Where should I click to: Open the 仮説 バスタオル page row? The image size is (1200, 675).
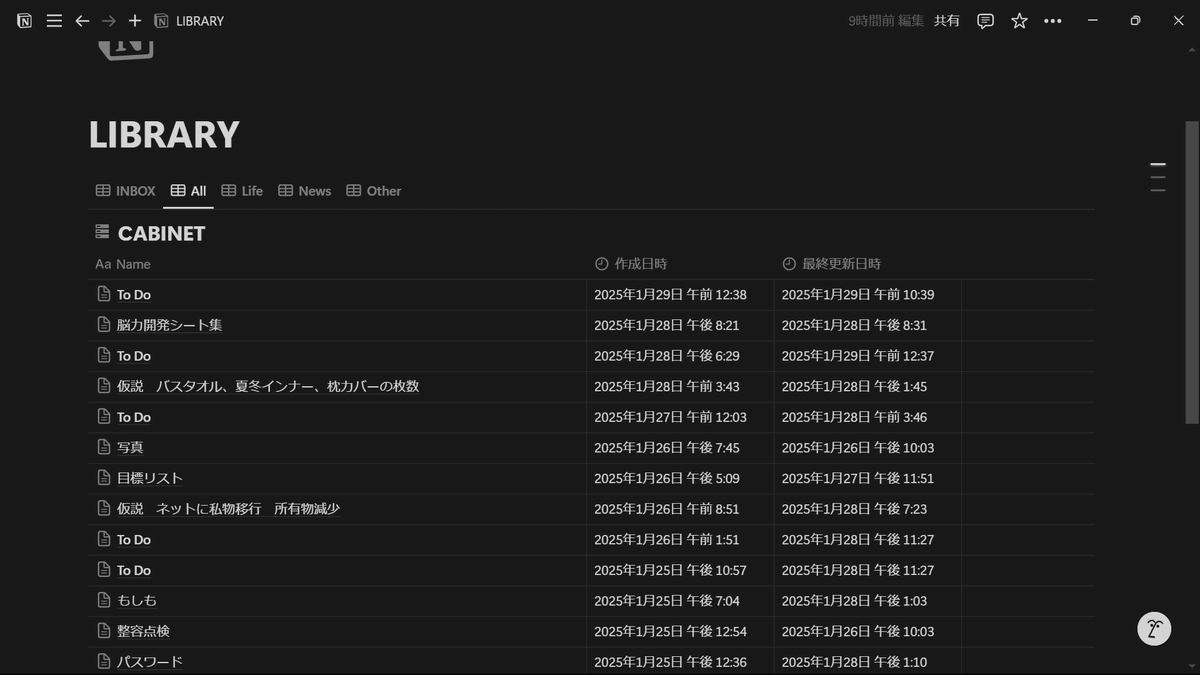268,386
